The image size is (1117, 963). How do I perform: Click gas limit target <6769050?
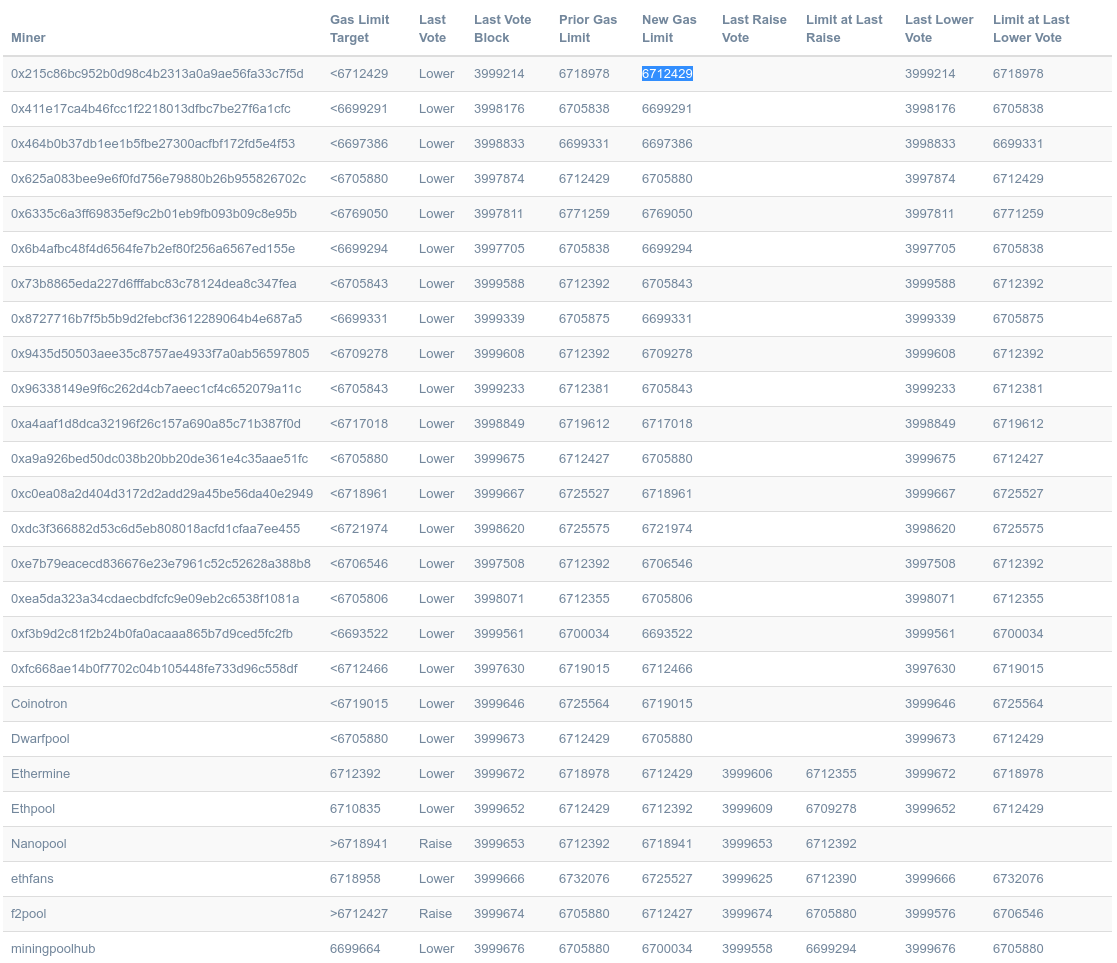click(358, 213)
